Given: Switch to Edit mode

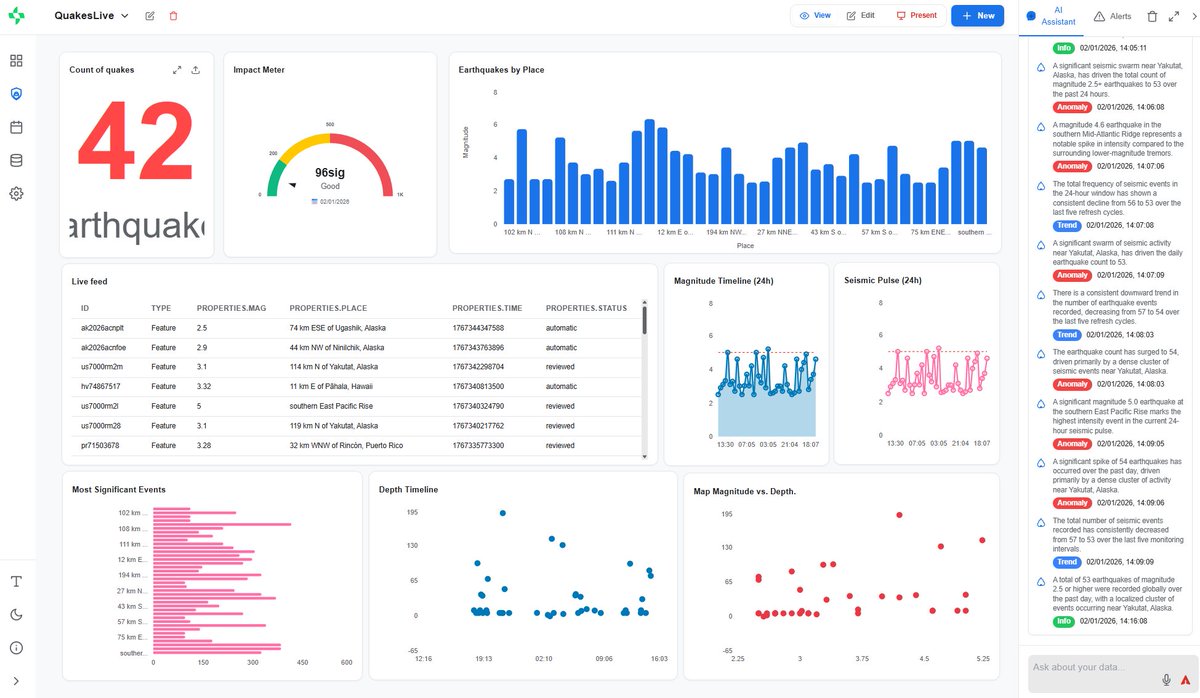Looking at the screenshot, I should tap(861, 16).
